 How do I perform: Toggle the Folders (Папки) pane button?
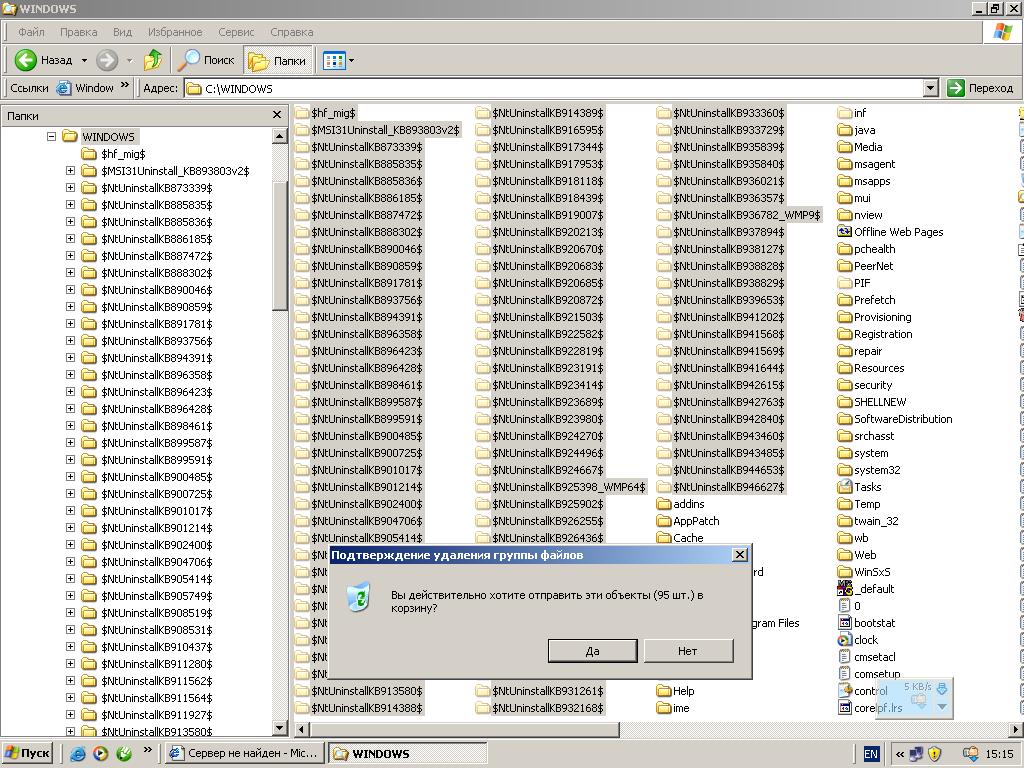pos(277,60)
